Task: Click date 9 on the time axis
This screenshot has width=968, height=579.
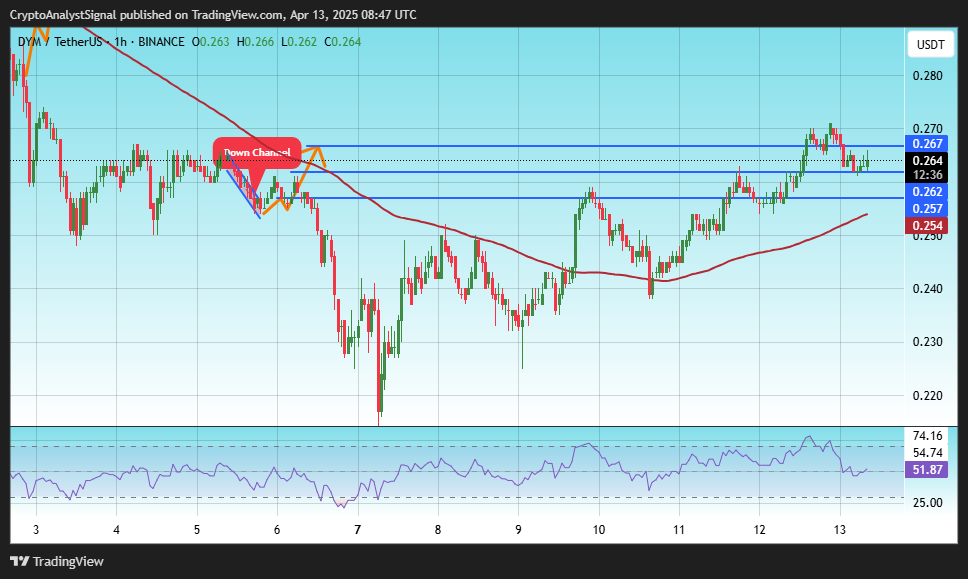Action: (518, 529)
